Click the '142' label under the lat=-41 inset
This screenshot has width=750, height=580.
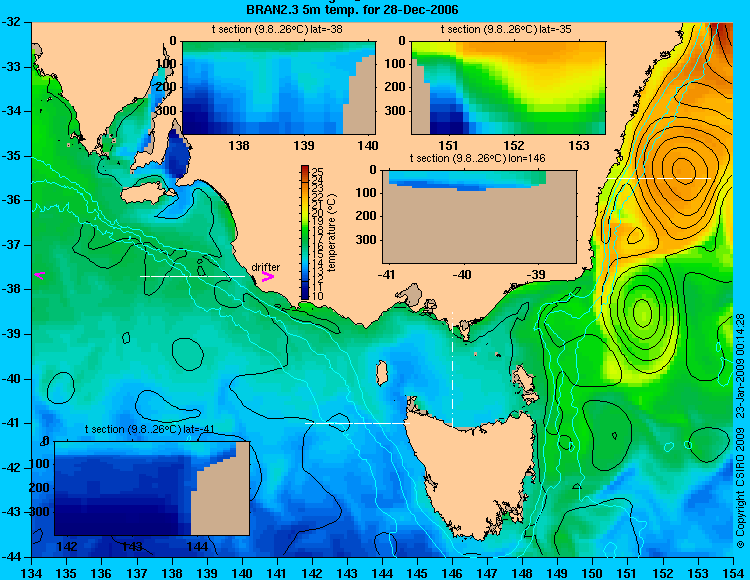[x=67, y=546]
